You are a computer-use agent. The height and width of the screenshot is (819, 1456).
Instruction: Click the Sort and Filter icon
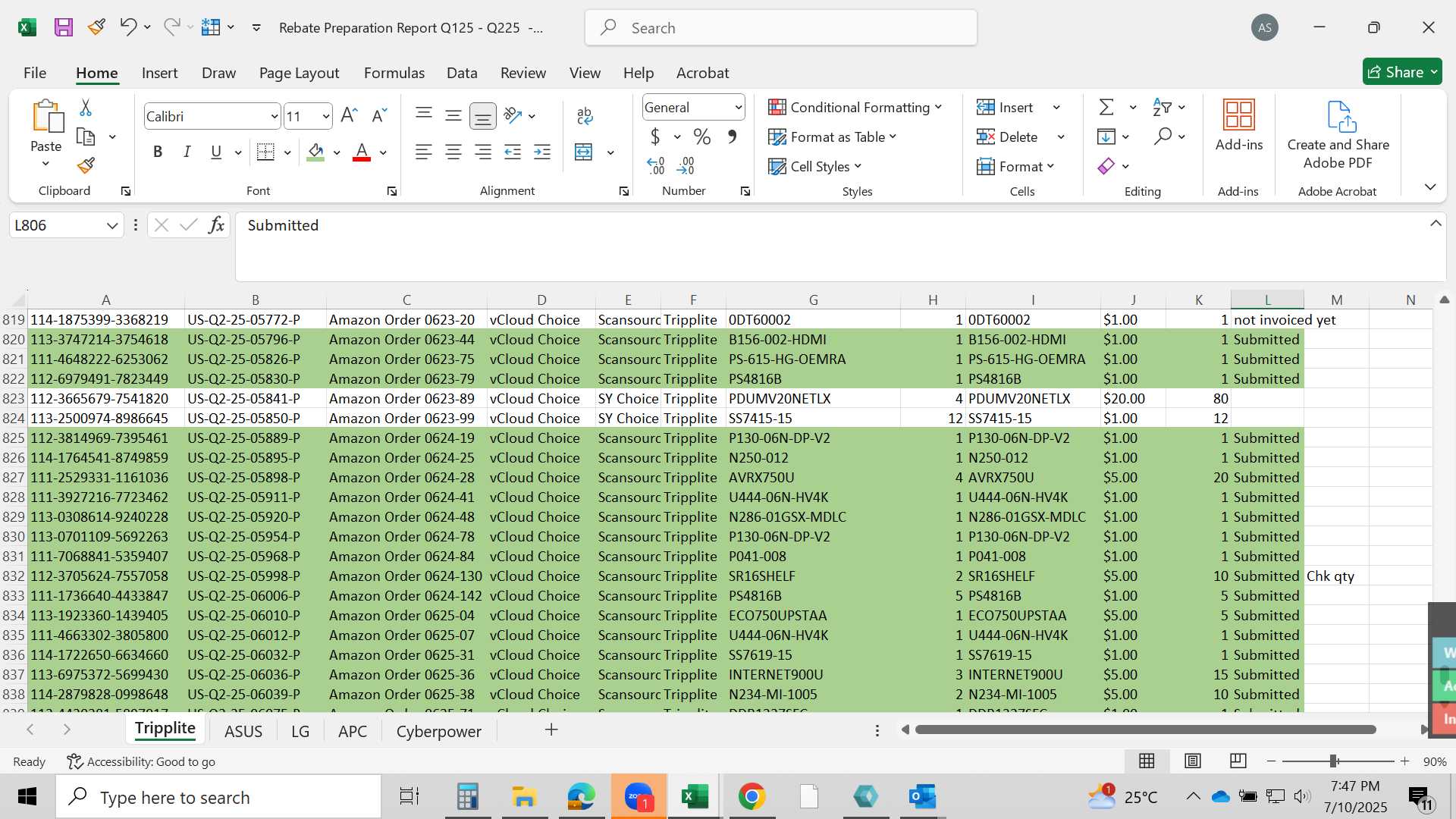[x=1162, y=108]
